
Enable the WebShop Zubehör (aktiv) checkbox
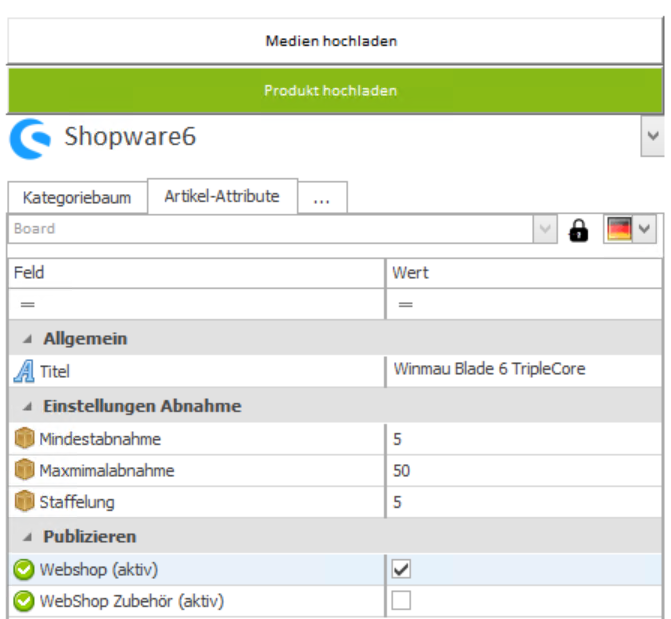click(401, 601)
